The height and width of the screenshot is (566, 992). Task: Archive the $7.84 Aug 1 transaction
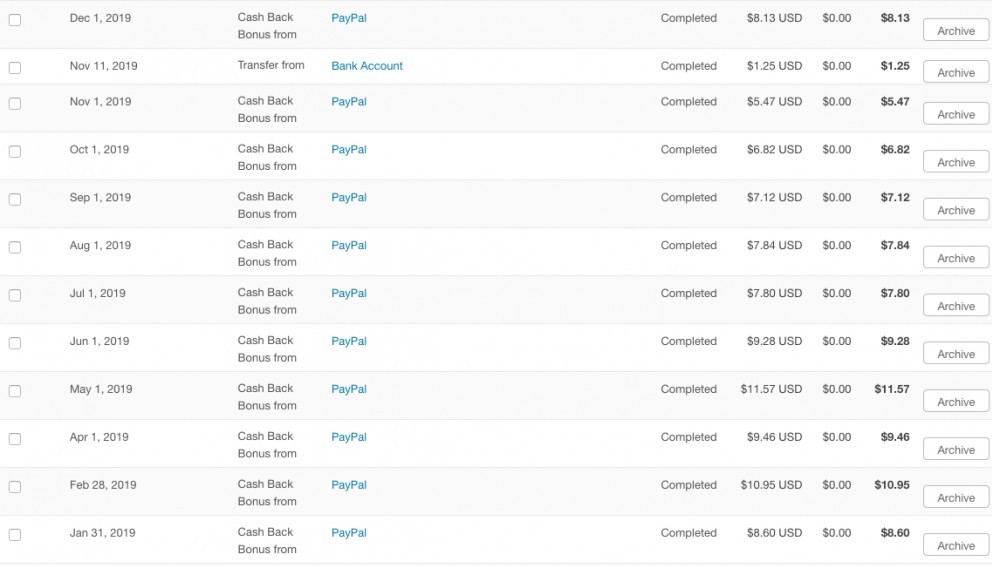[x=956, y=257]
